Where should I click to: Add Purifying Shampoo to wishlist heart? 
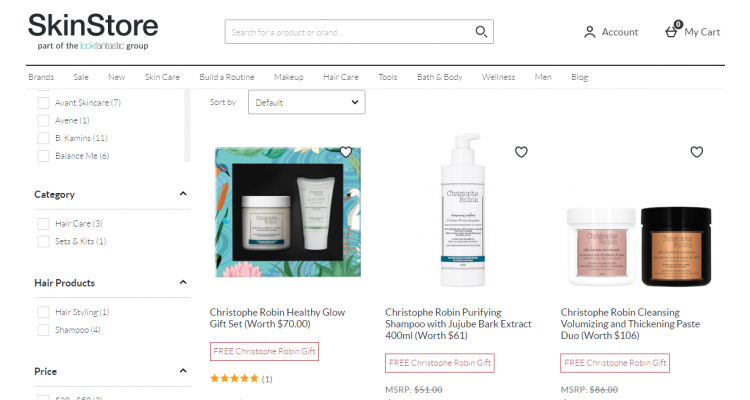pyautogui.click(x=521, y=152)
